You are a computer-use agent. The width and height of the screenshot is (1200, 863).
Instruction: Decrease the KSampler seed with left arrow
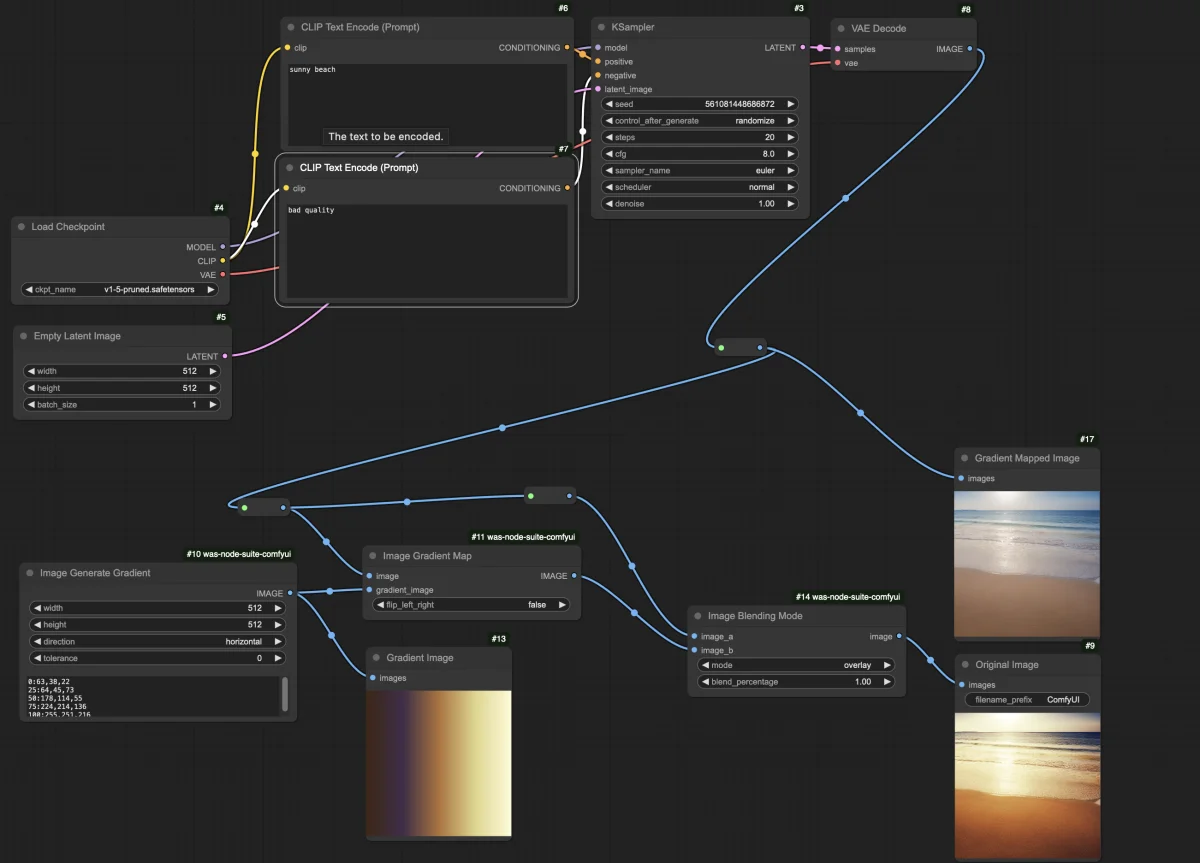point(609,103)
